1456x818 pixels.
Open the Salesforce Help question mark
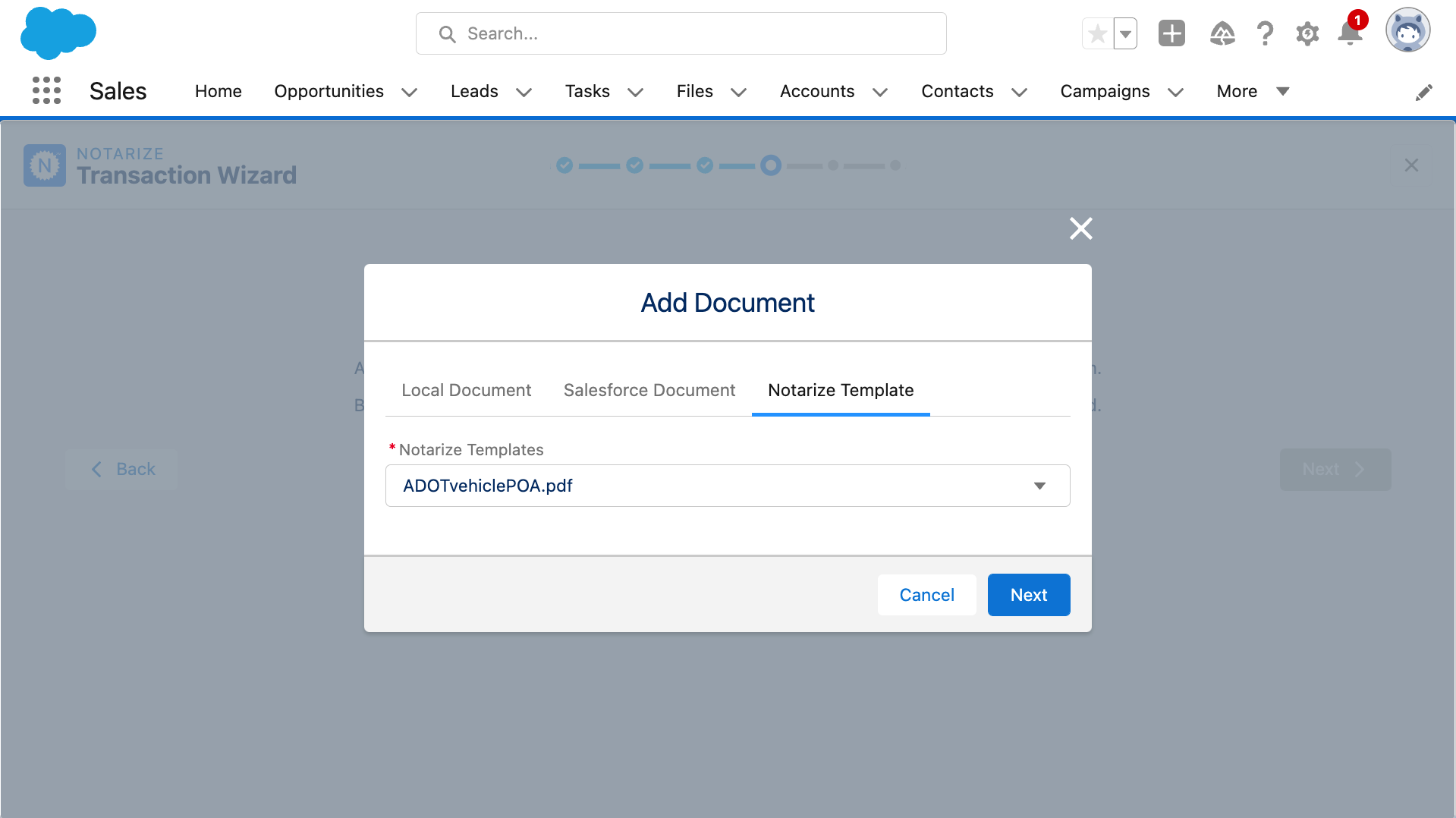pos(1265,33)
